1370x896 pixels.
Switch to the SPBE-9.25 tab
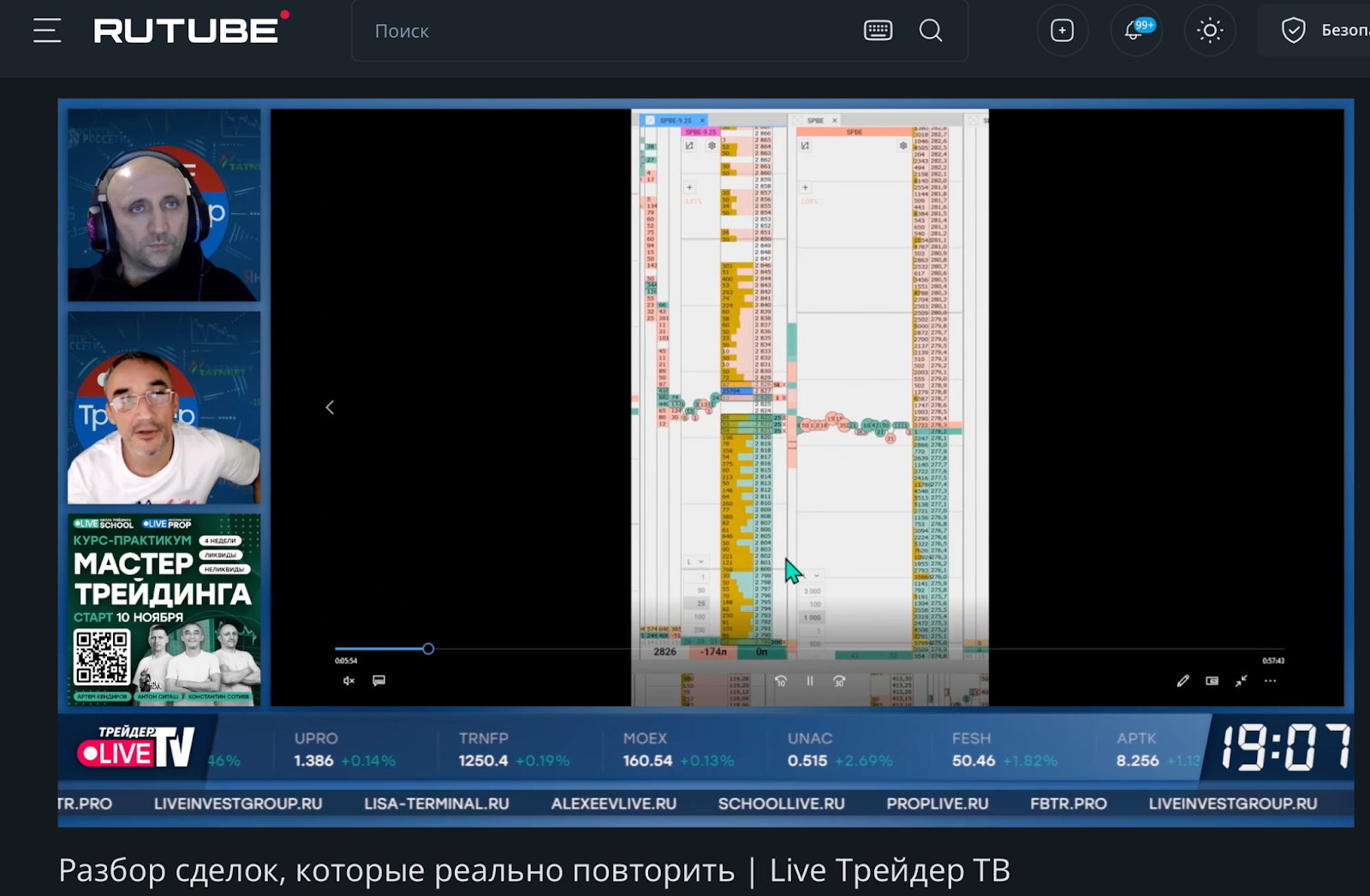point(675,121)
